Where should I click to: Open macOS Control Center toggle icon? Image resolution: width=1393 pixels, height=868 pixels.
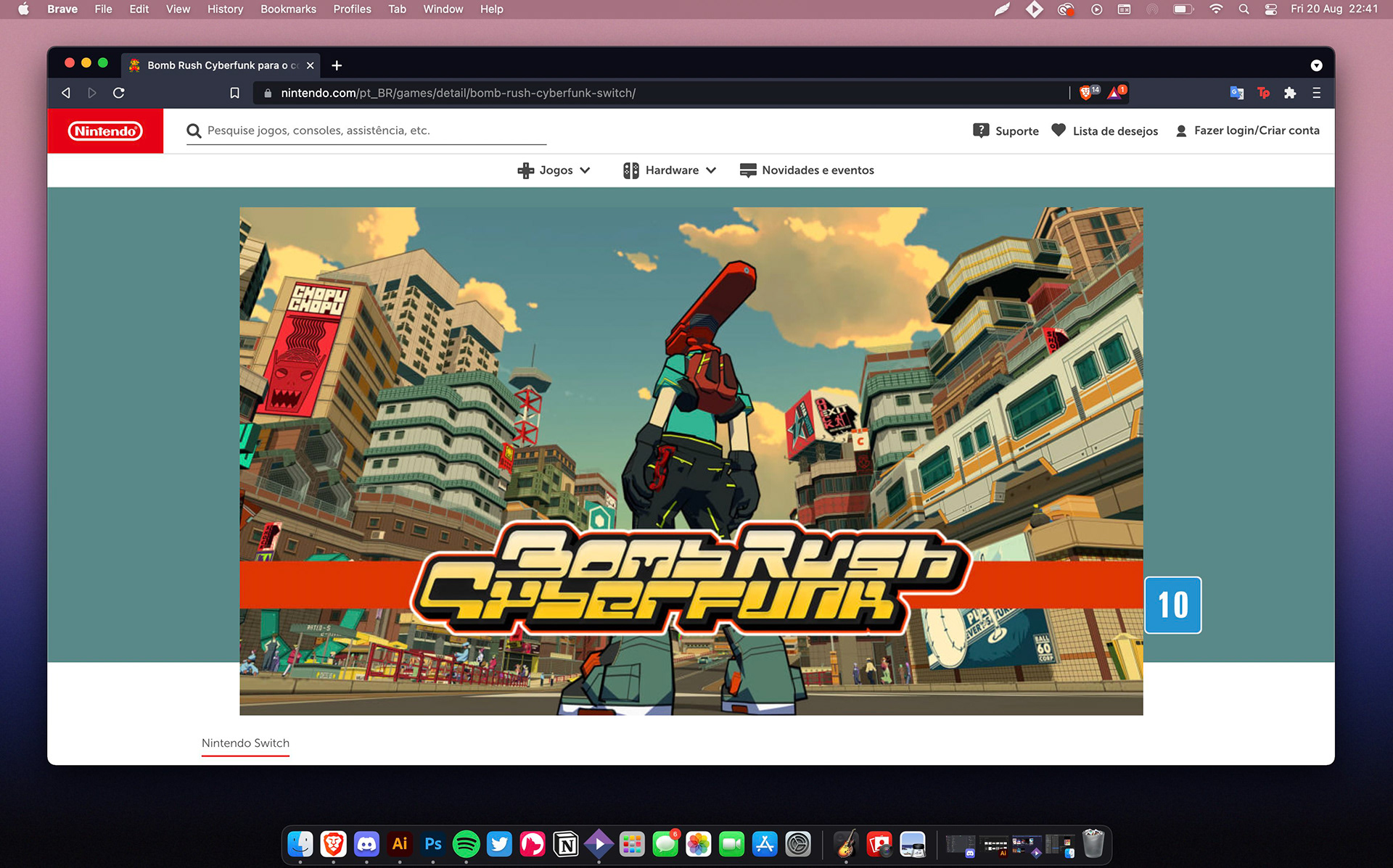tap(1270, 9)
